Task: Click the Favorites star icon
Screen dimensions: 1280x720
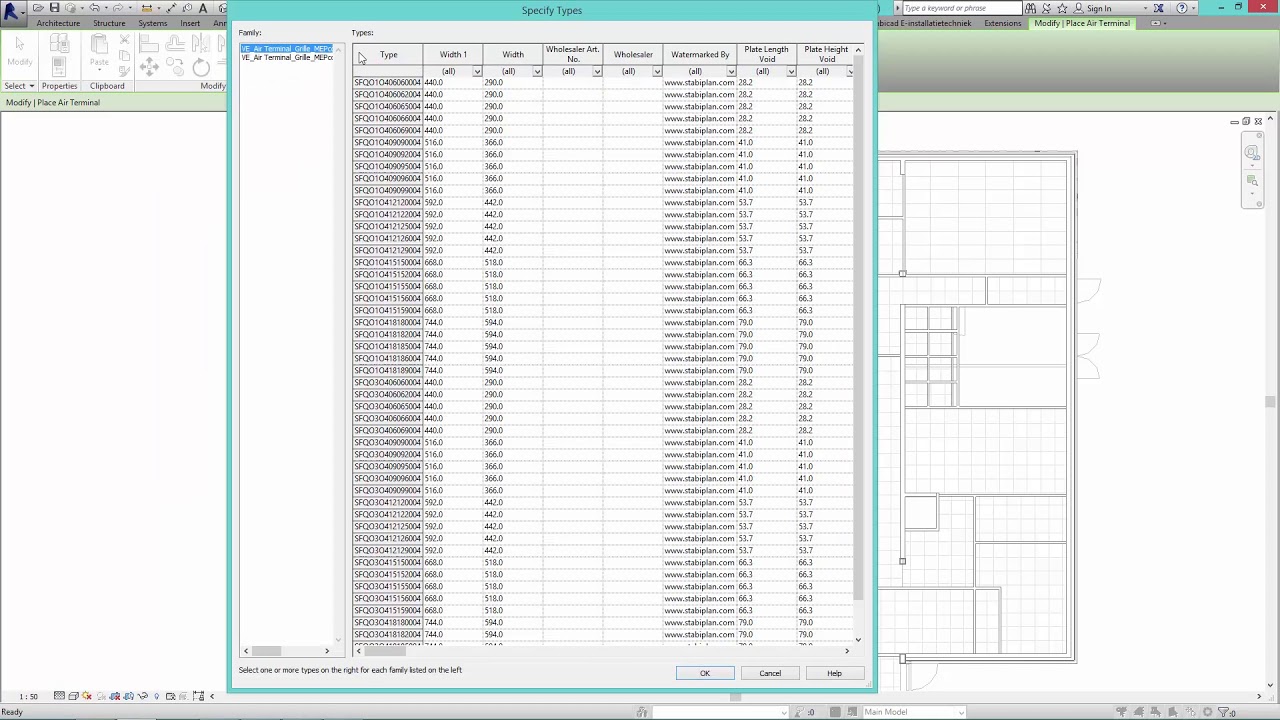Action: [1062, 8]
